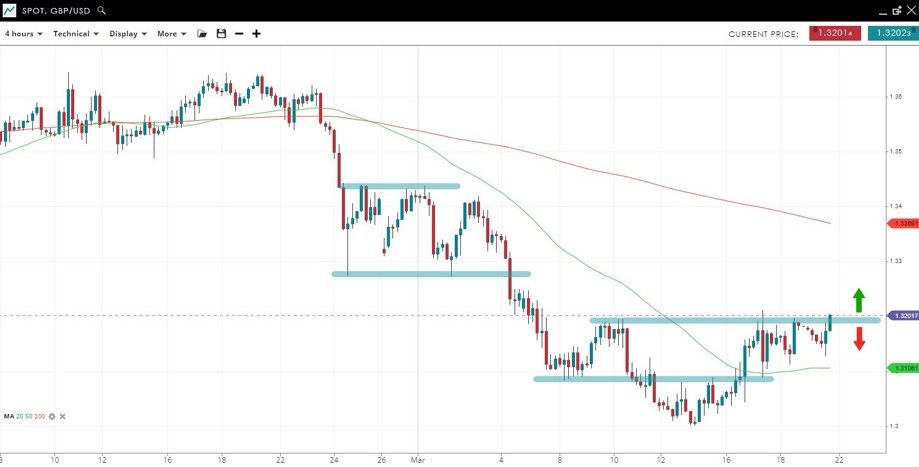This screenshot has height=467, width=919.
Task: Click the red sell price 1.3201 button
Action: click(836, 33)
